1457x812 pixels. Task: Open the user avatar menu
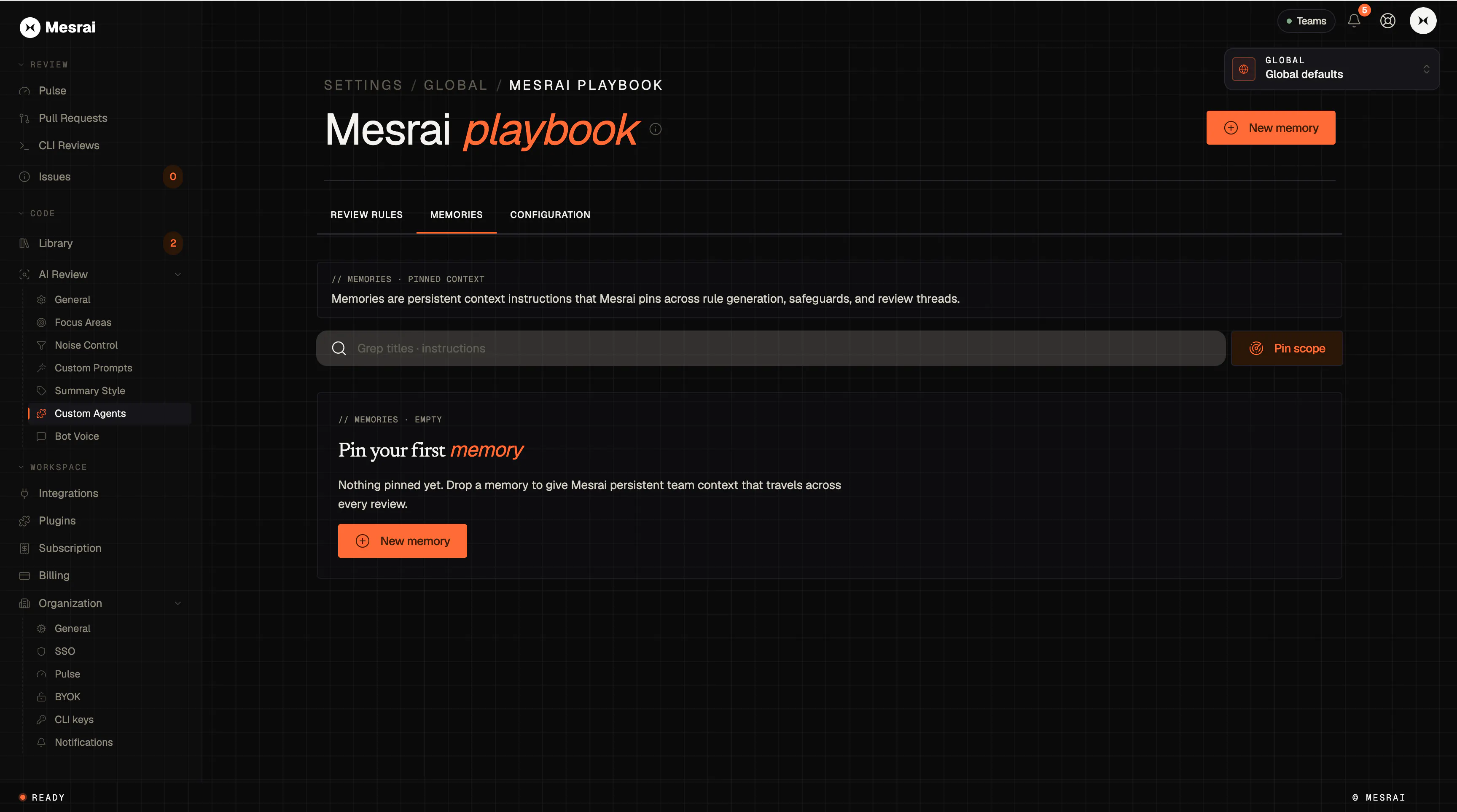[1423, 21]
